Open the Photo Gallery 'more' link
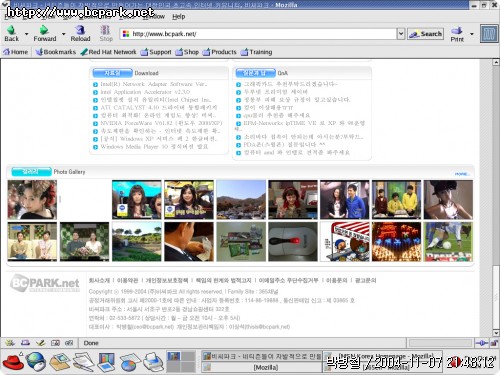 pyautogui.click(x=462, y=174)
